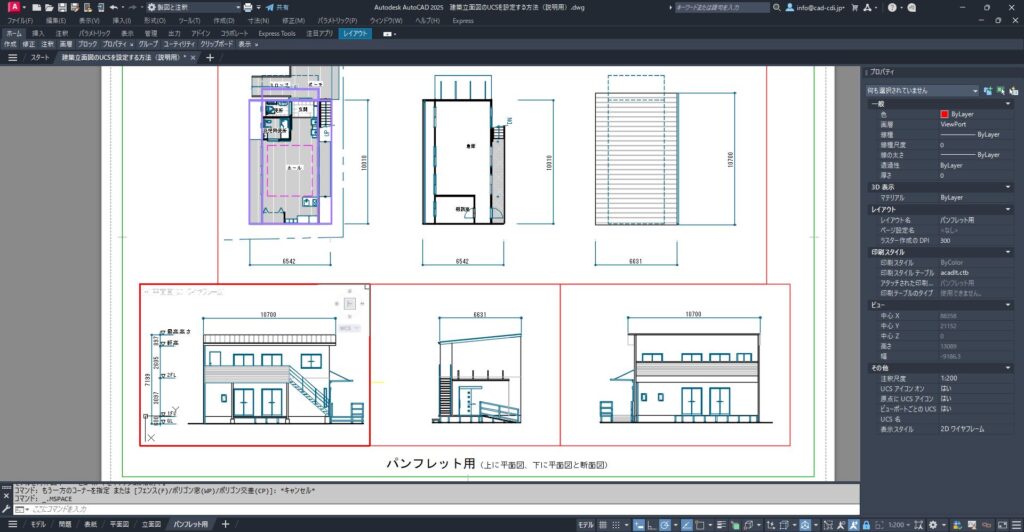Image resolution: width=1024 pixels, height=532 pixels.
Task: Click the search magnifier icon in title bar
Action: (x=776, y=7)
